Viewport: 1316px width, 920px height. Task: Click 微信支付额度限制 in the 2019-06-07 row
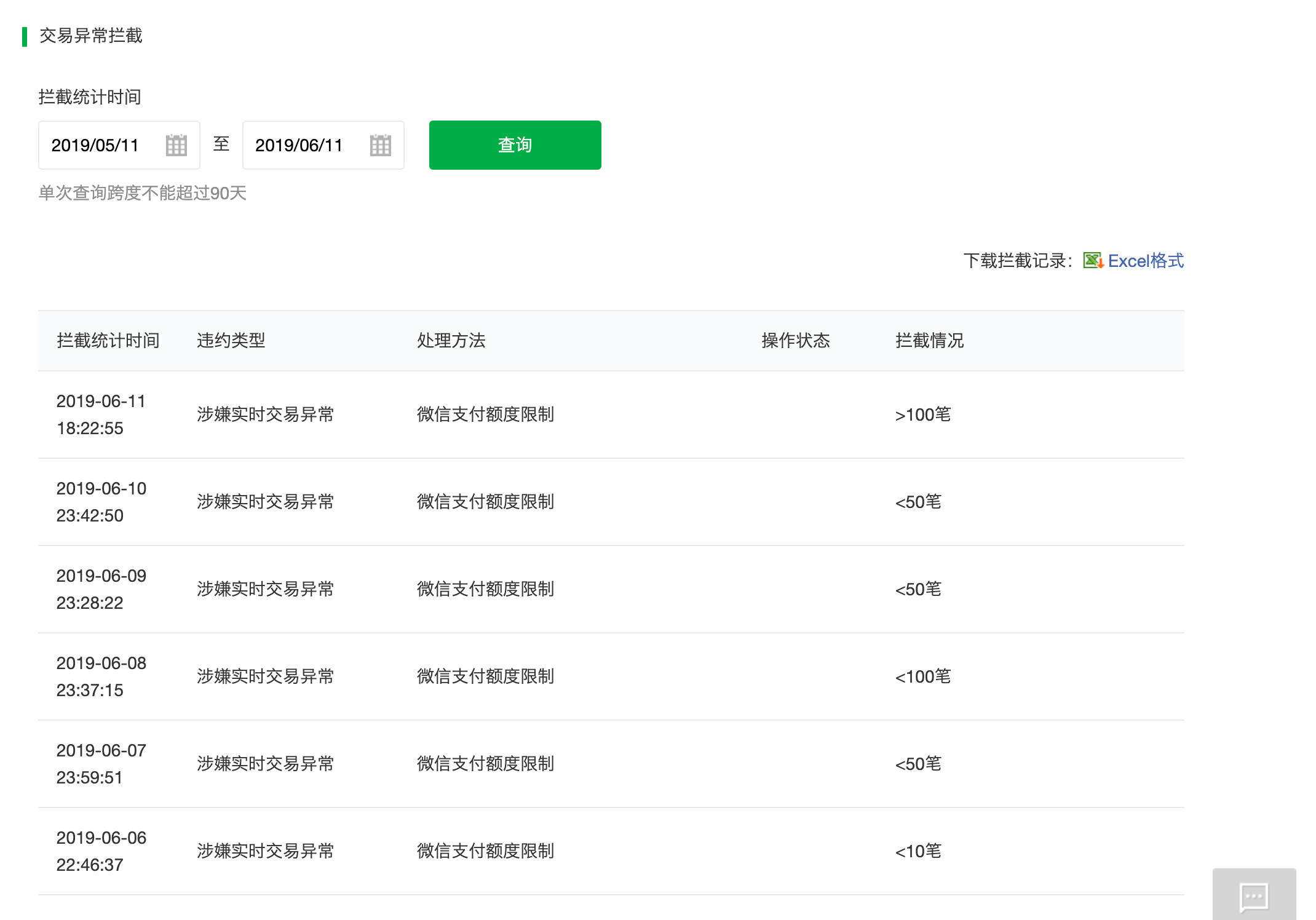pyautogui.click(x=485, y=764)
